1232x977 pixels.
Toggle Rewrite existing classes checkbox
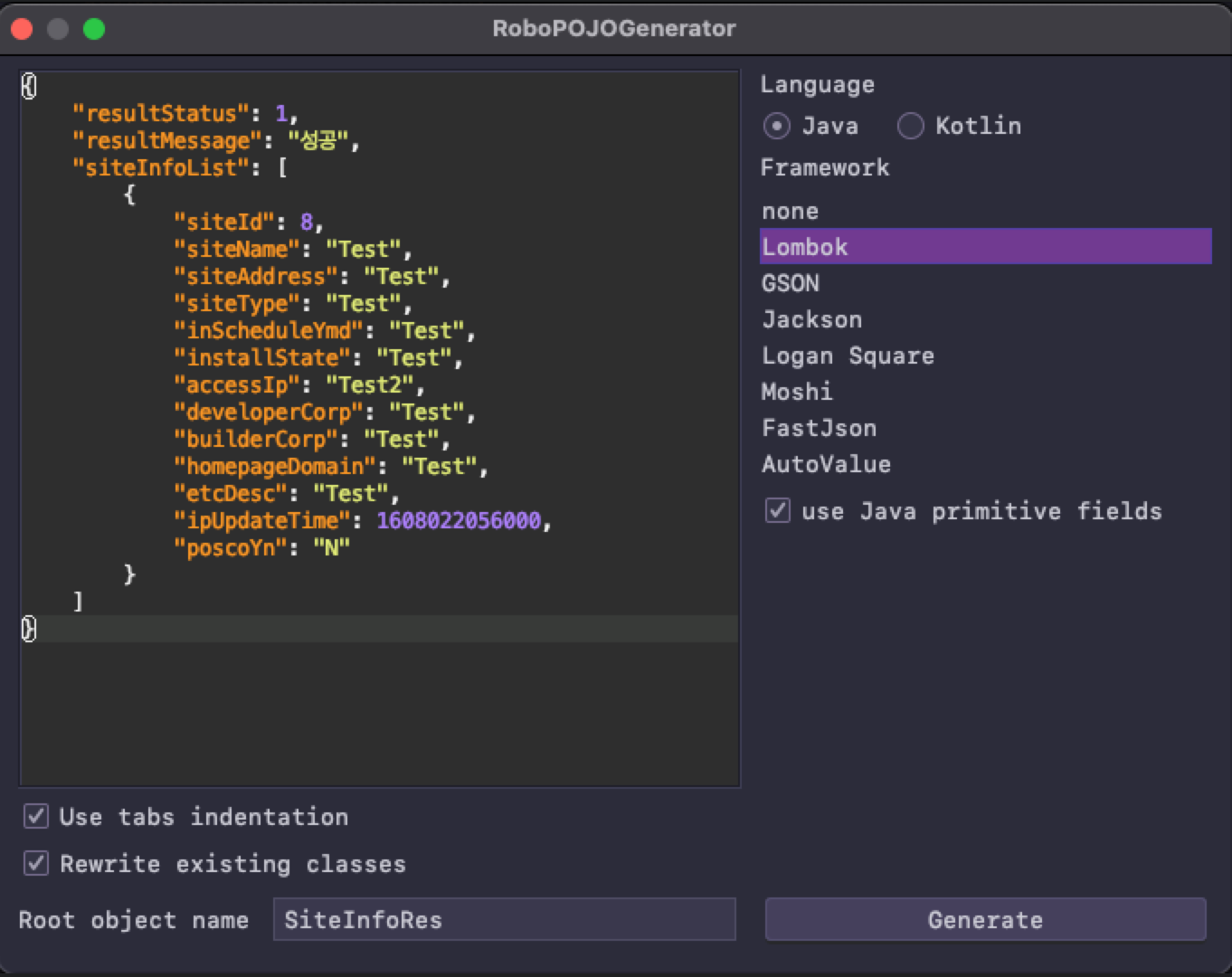(36, 863)
